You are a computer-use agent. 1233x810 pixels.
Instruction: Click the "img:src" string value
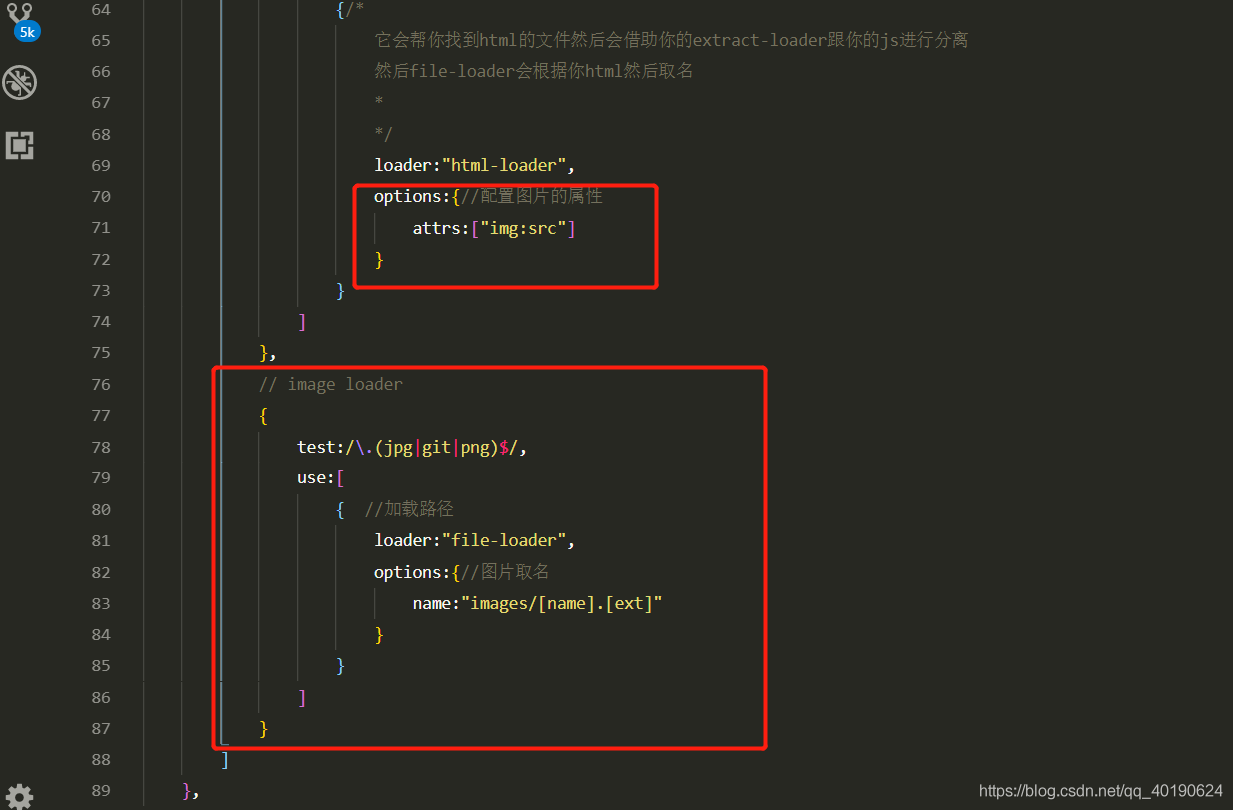(524, 228)
